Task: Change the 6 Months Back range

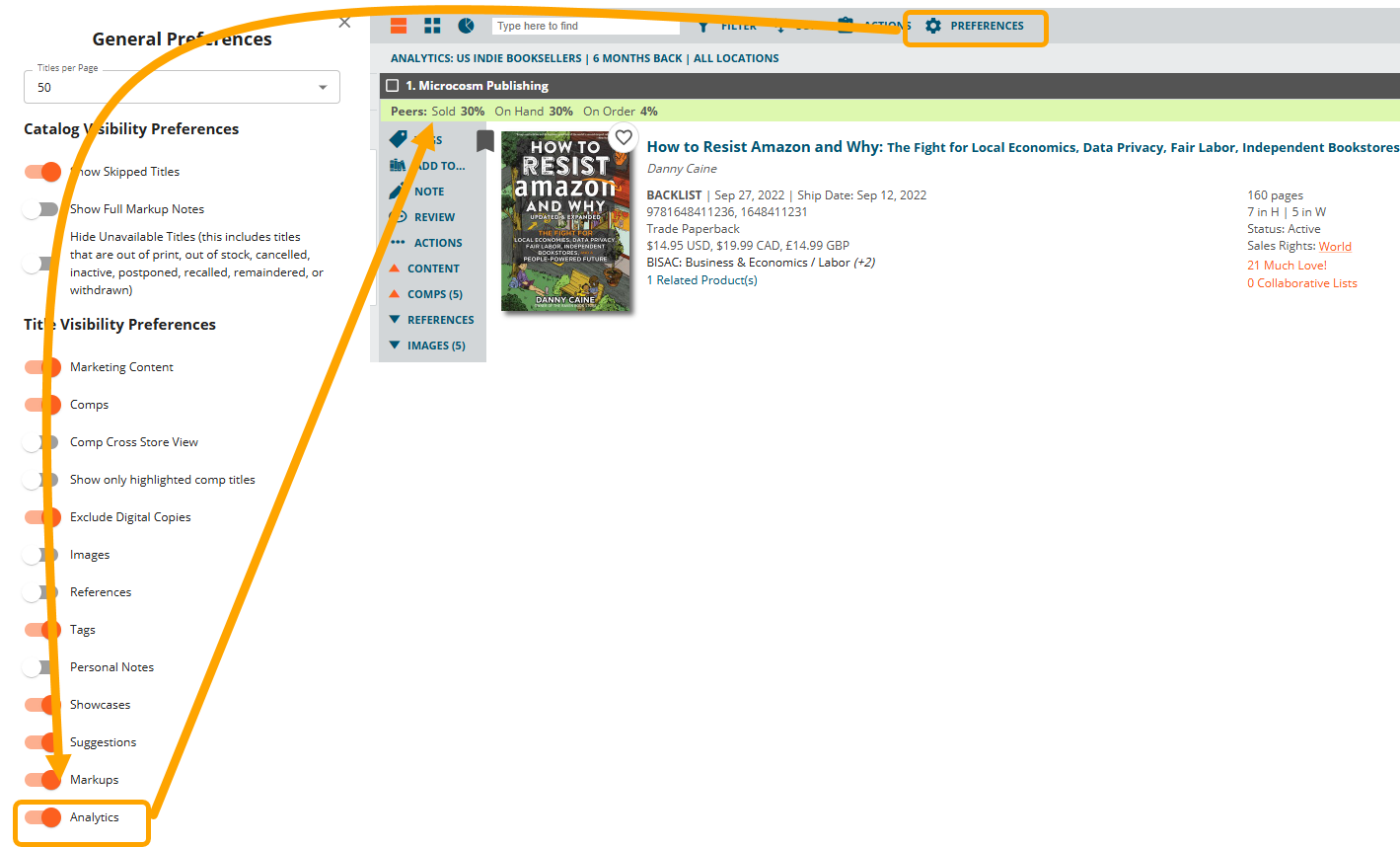Action: 637,58
